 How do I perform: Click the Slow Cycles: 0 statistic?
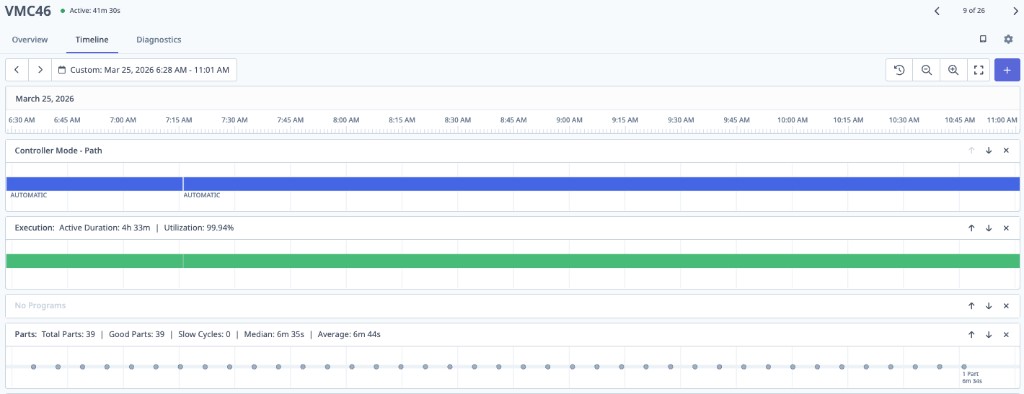tap(204, 334)
